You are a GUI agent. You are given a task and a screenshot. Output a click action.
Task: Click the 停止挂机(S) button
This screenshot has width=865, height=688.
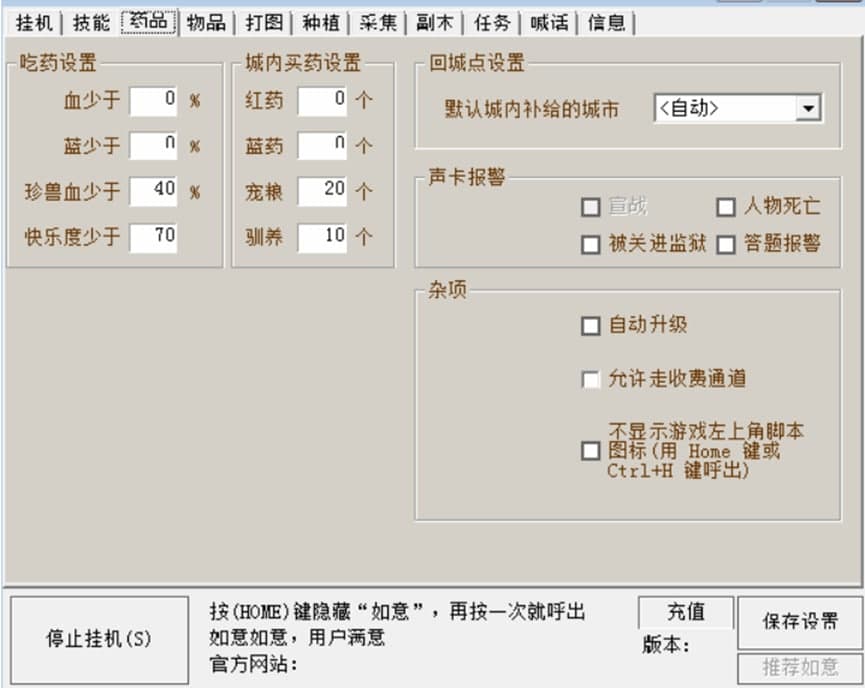100,639
